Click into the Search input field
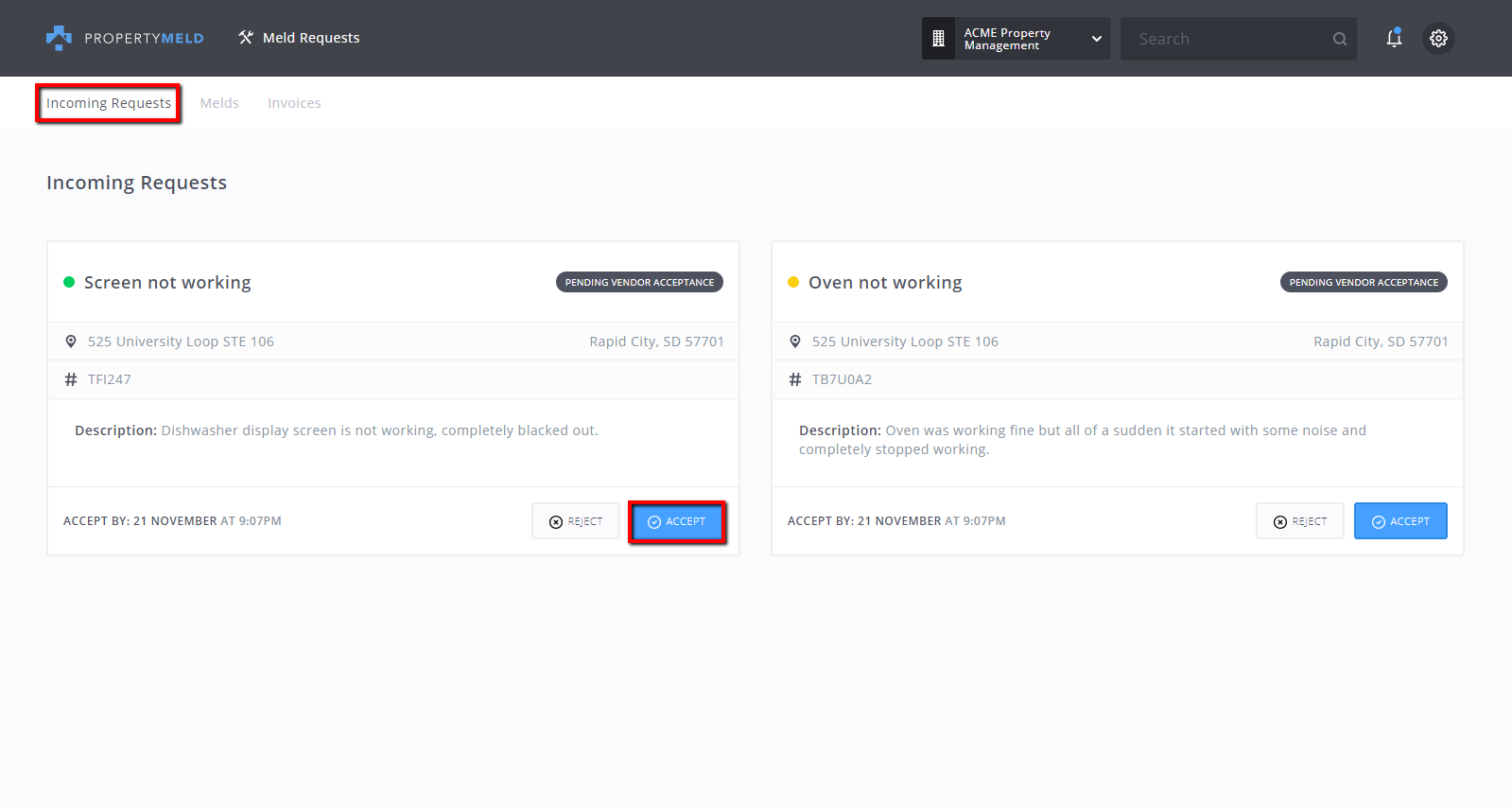The height and width of the screenshot is (807, 1512). 1225,39
